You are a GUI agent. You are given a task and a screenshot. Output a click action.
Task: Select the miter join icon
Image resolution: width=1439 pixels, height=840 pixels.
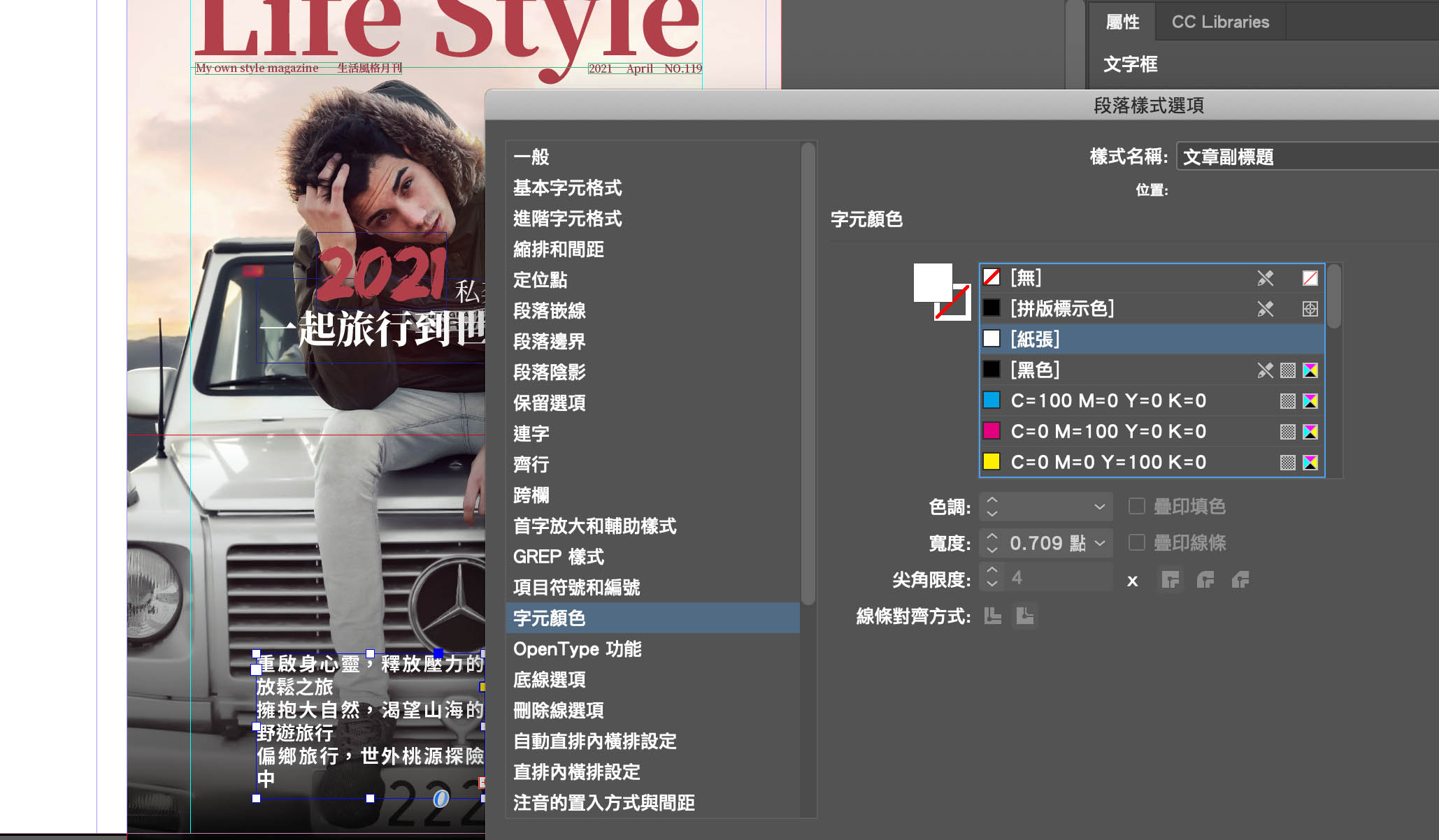(x=1170, y=579)
